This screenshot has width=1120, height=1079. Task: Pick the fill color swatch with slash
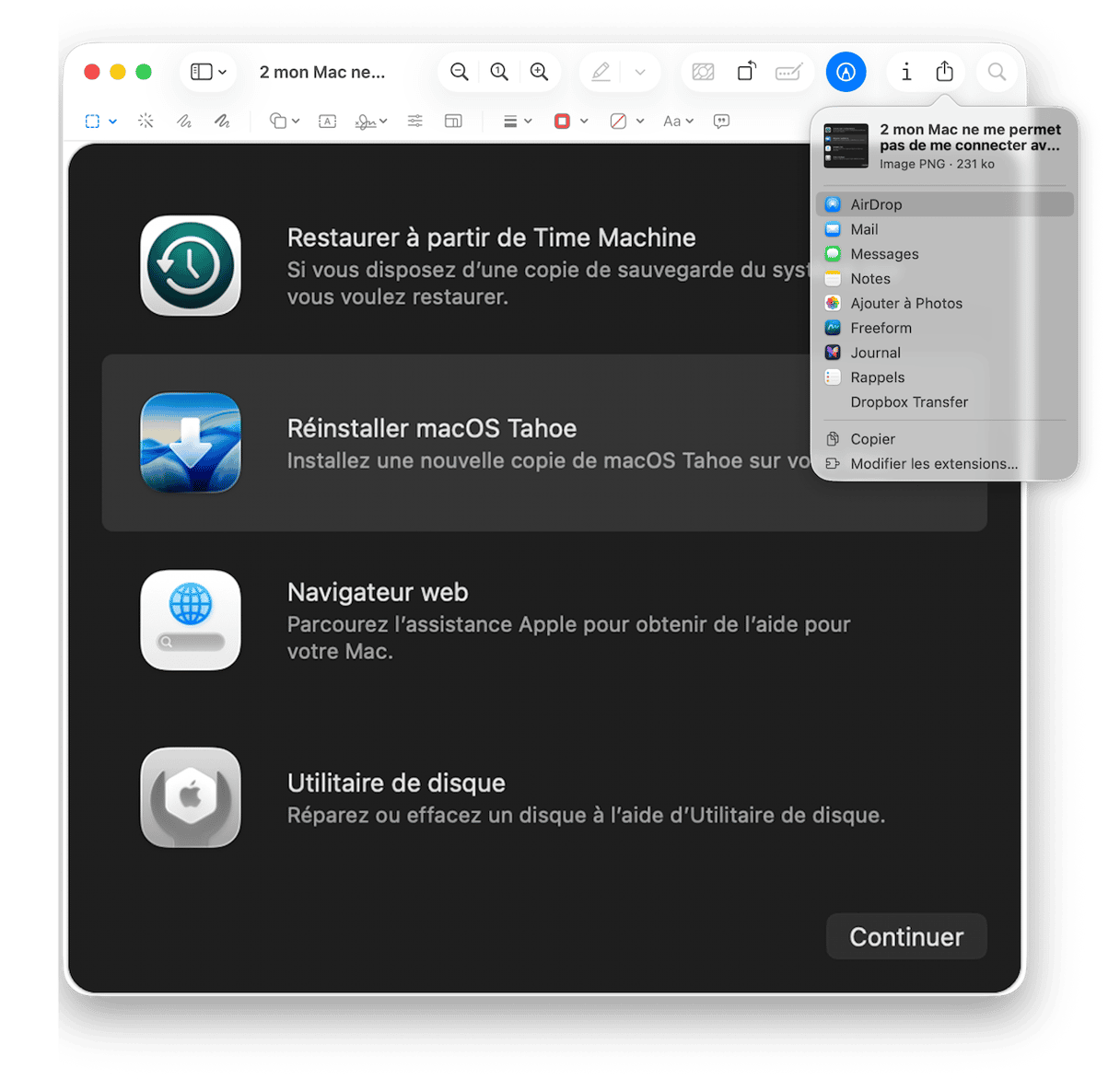coord(618,121)
